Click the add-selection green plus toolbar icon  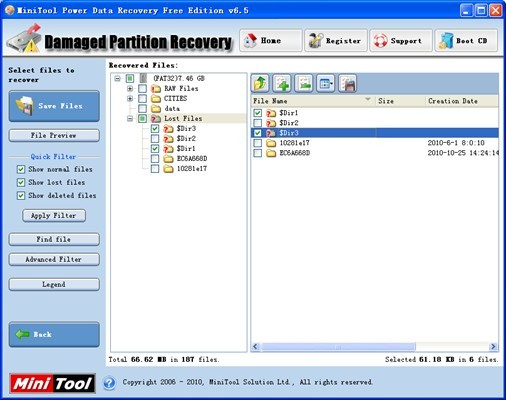click(x=282, y=83)
